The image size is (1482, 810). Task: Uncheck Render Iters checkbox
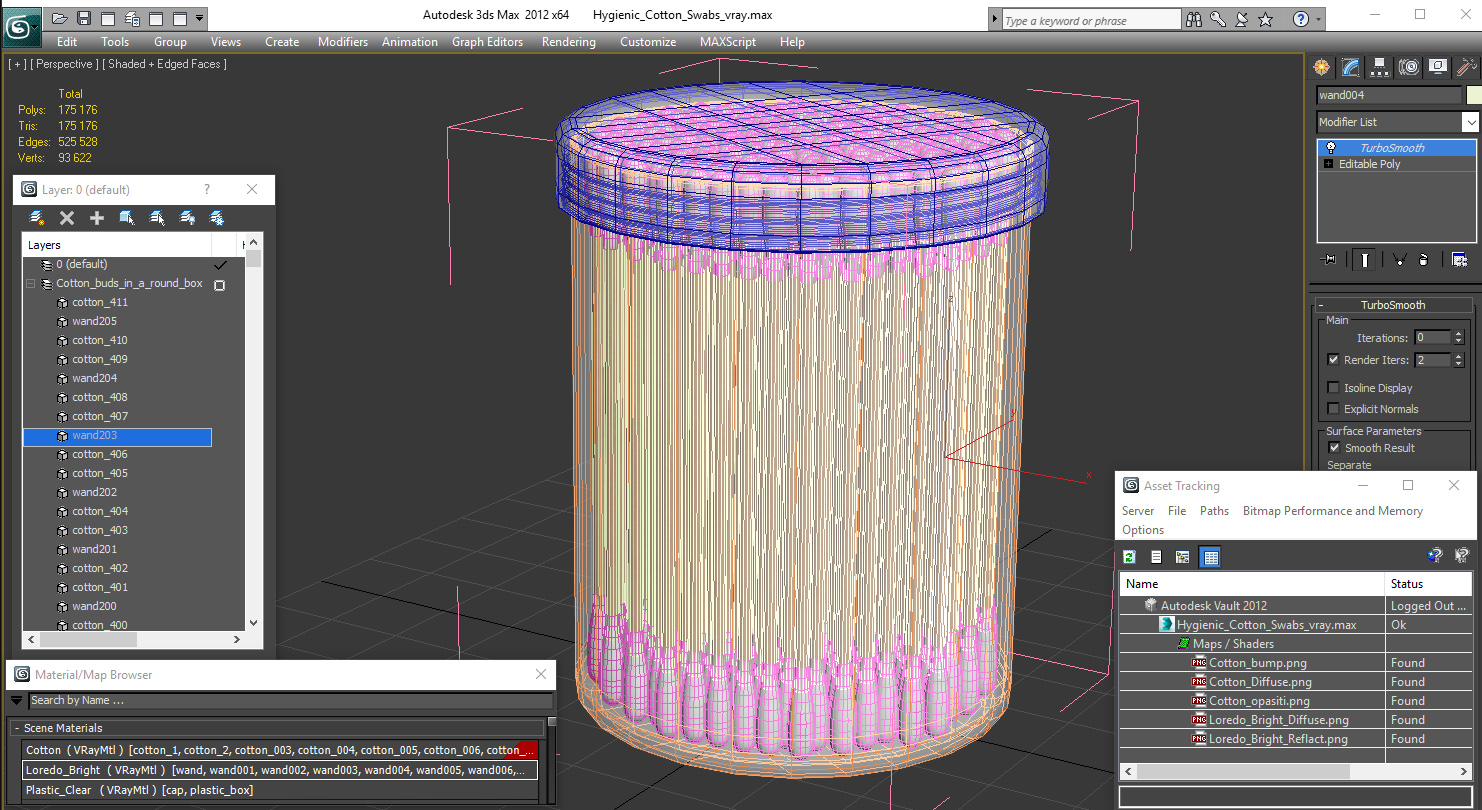(1333, 360)
